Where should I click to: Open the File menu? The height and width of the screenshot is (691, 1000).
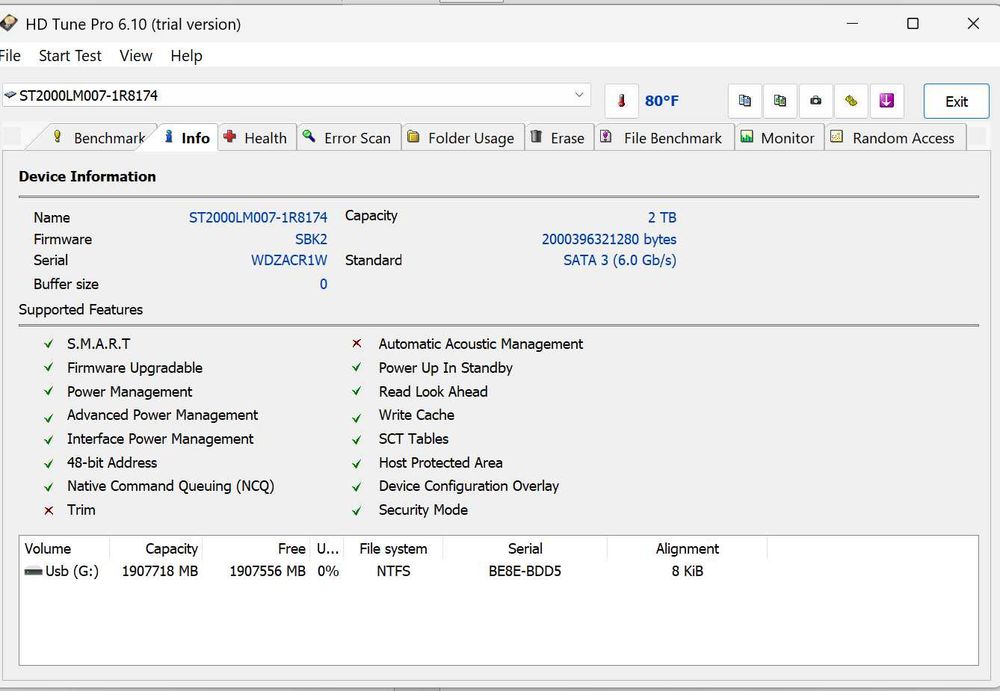pyautogui.click(x=10, y=56)
